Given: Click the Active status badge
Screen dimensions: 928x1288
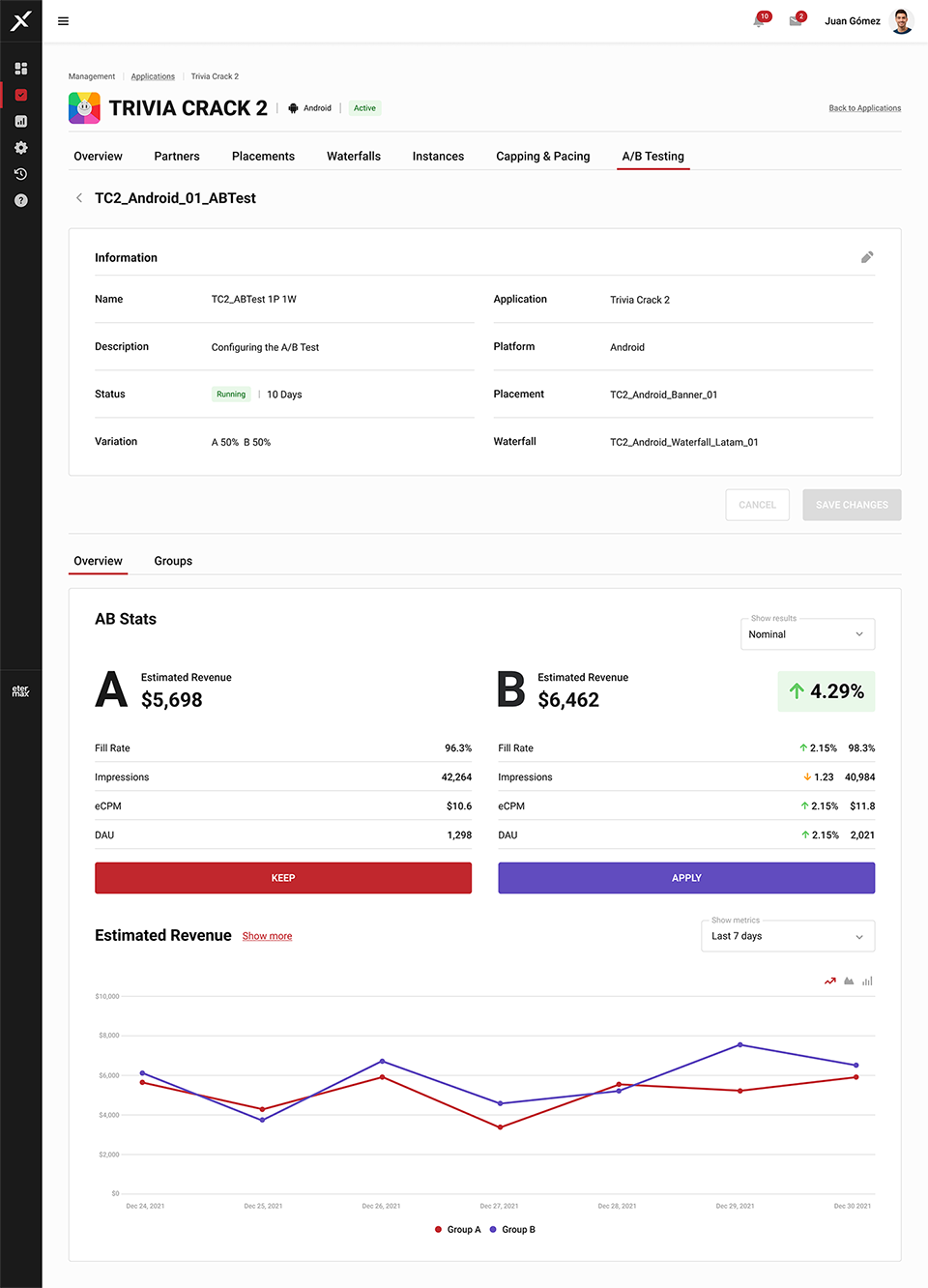Looking at the screenshot, I should pos(364,108).
